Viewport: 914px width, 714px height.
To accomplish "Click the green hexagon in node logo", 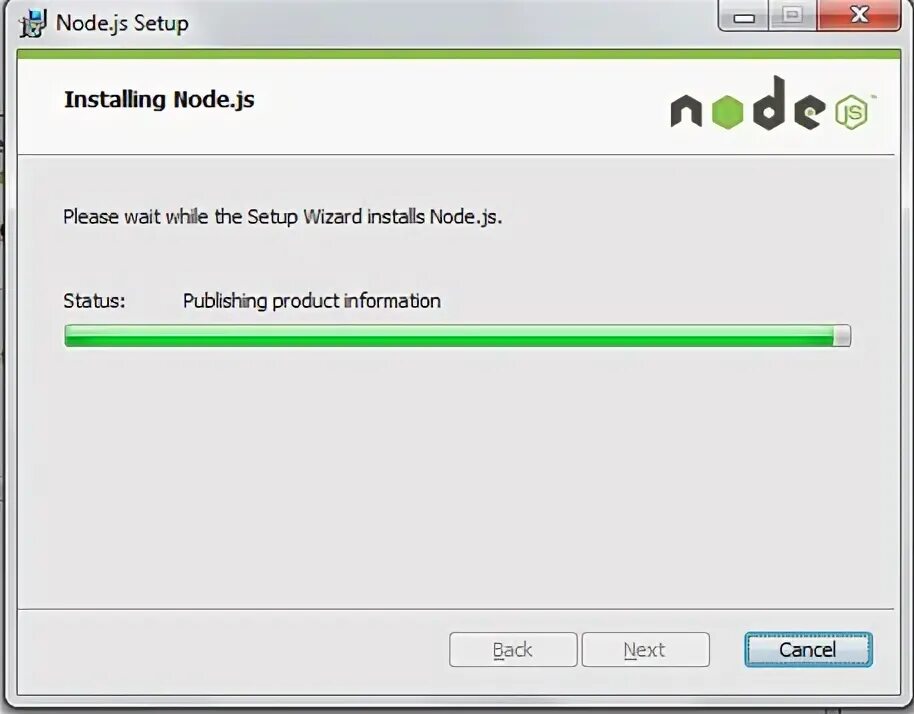I will pos(727,111).
